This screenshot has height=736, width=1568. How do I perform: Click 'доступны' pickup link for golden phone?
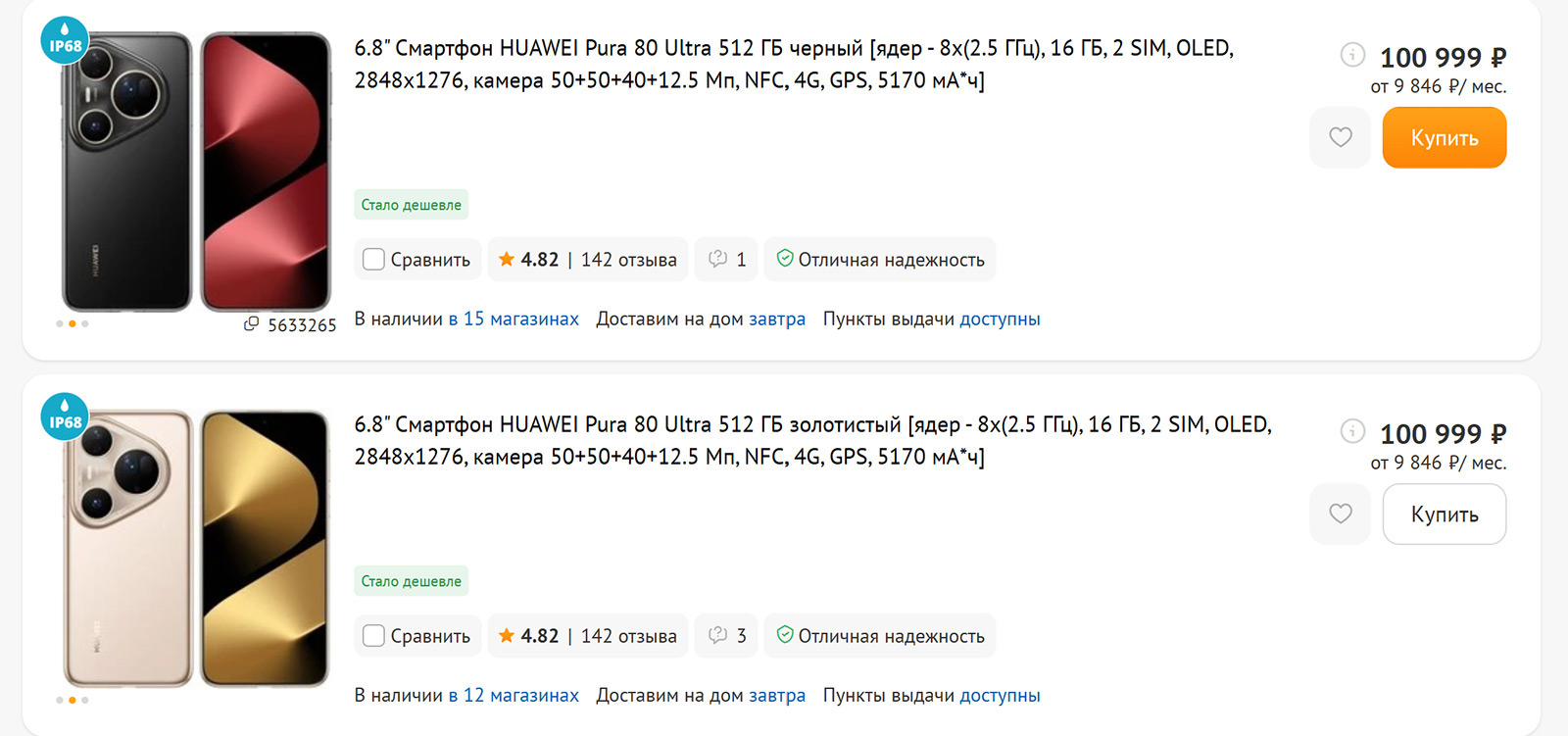tap(1000, 696)
